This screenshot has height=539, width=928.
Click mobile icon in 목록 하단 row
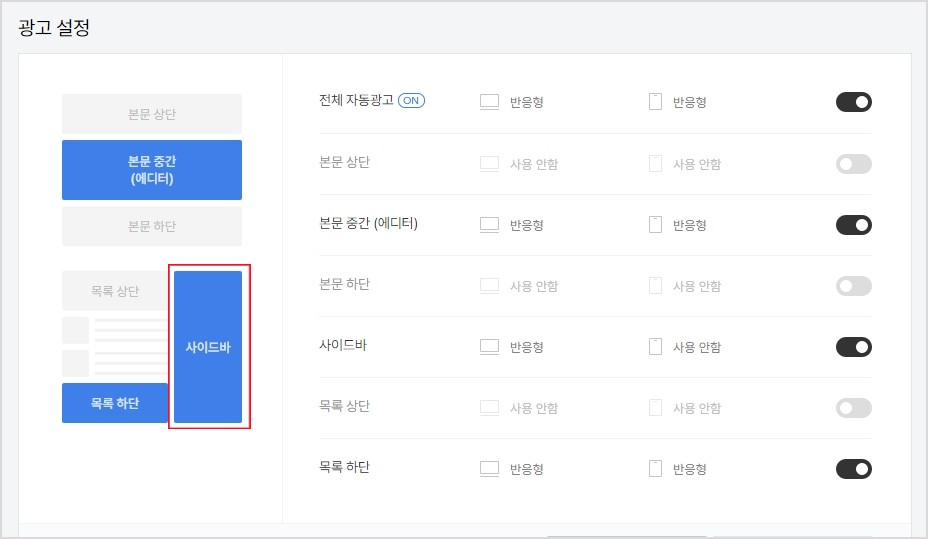click(655, 469)
